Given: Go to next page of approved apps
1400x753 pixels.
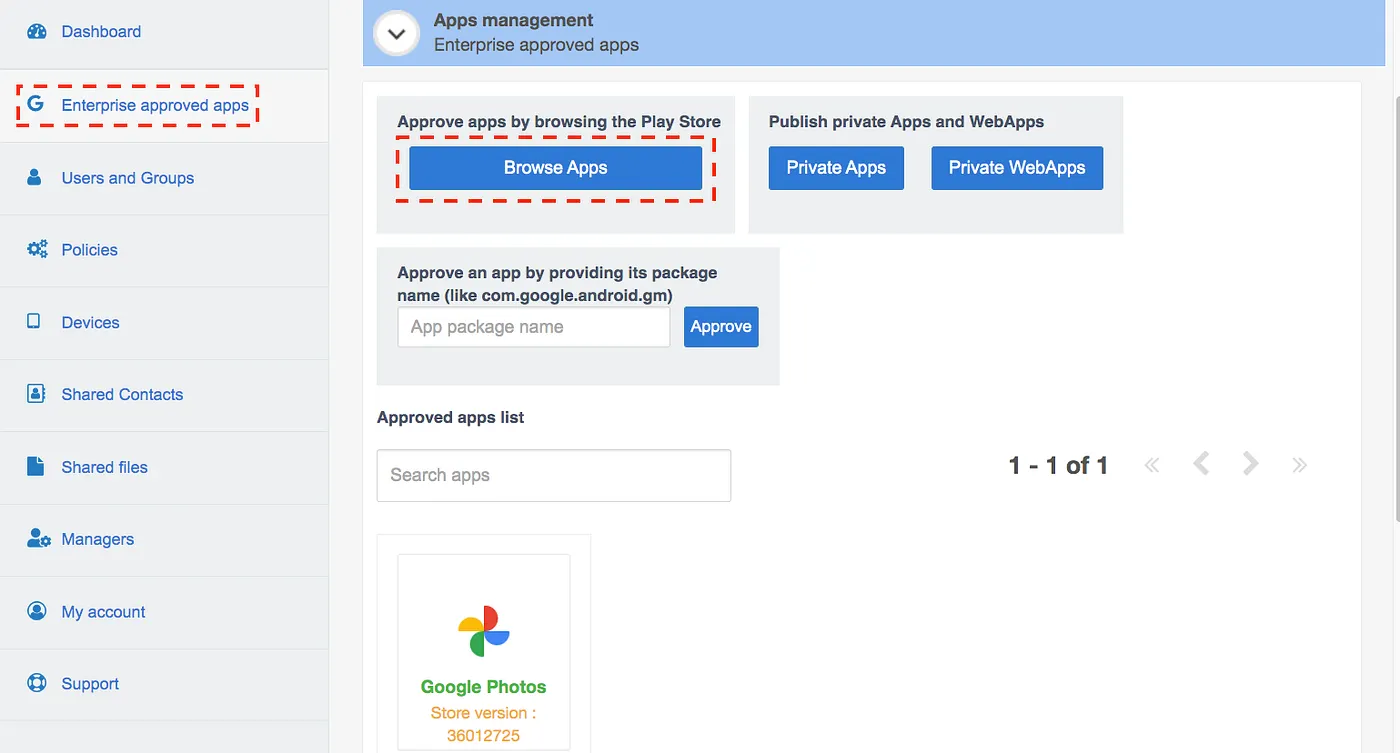Looking at the screenshot, I should (1250, 464).
